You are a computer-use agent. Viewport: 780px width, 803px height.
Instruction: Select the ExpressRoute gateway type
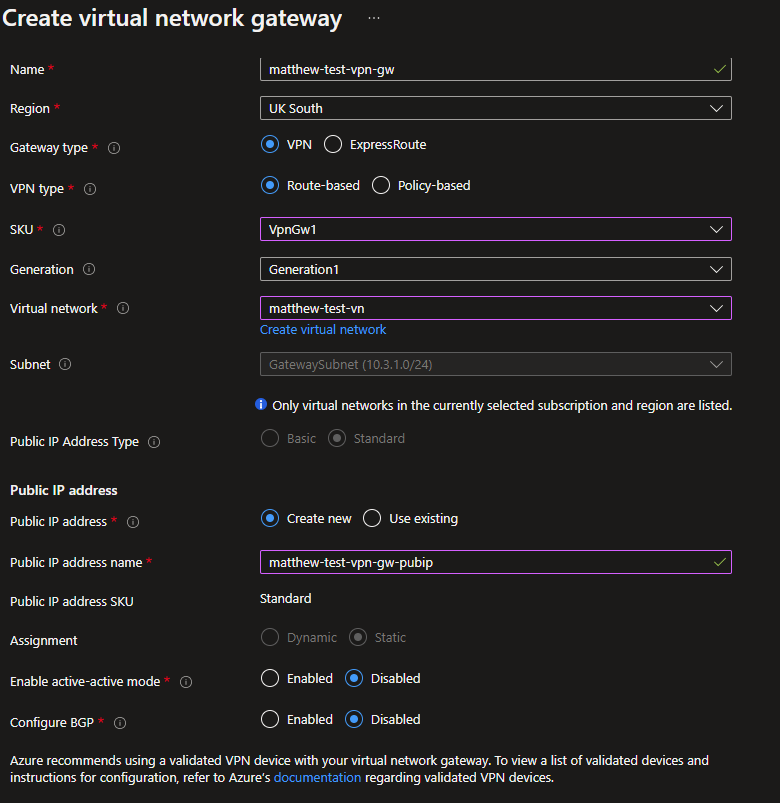pyautogui.click(x=333, y=144)
